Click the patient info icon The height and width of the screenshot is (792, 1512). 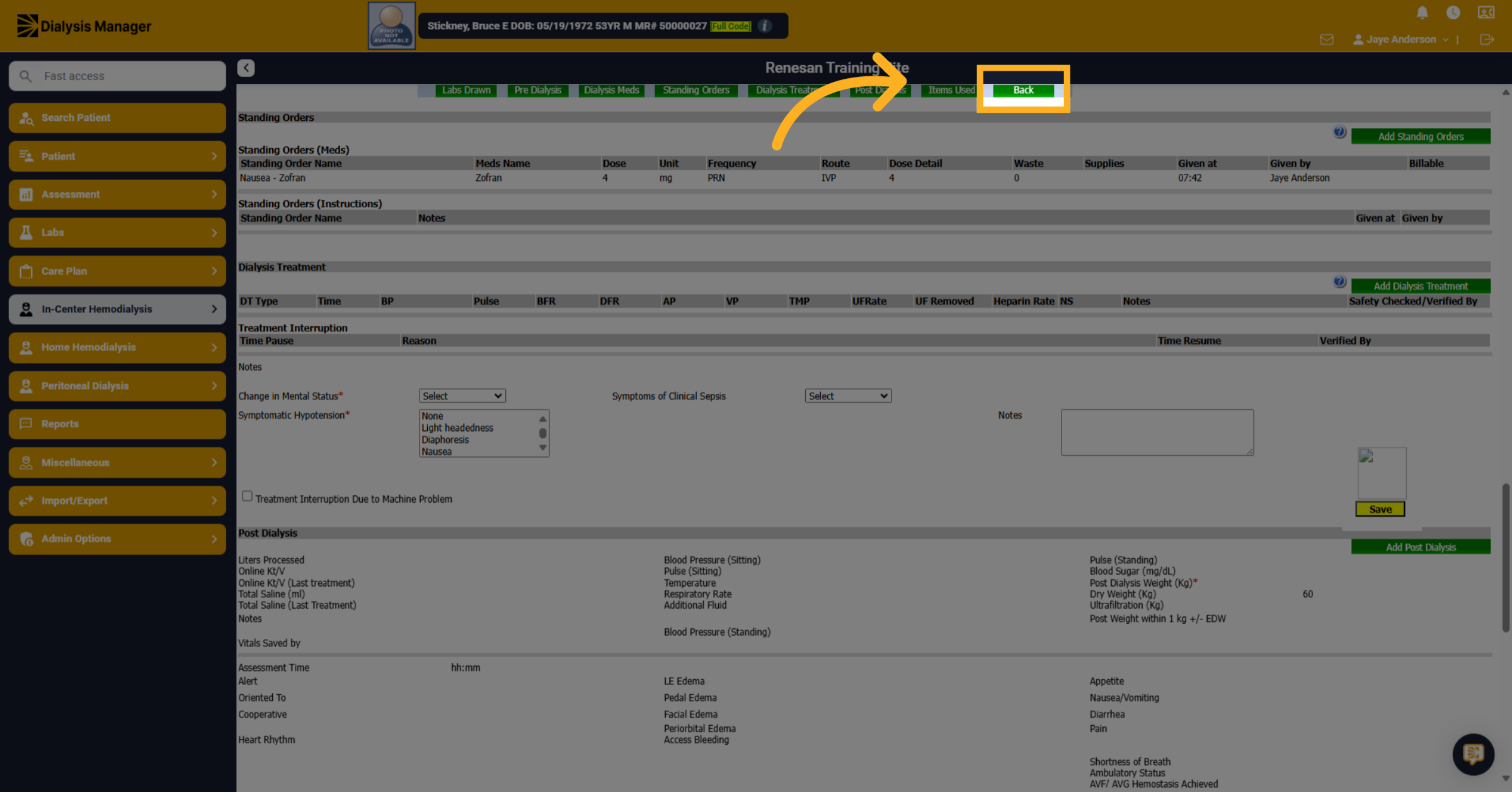765,26
